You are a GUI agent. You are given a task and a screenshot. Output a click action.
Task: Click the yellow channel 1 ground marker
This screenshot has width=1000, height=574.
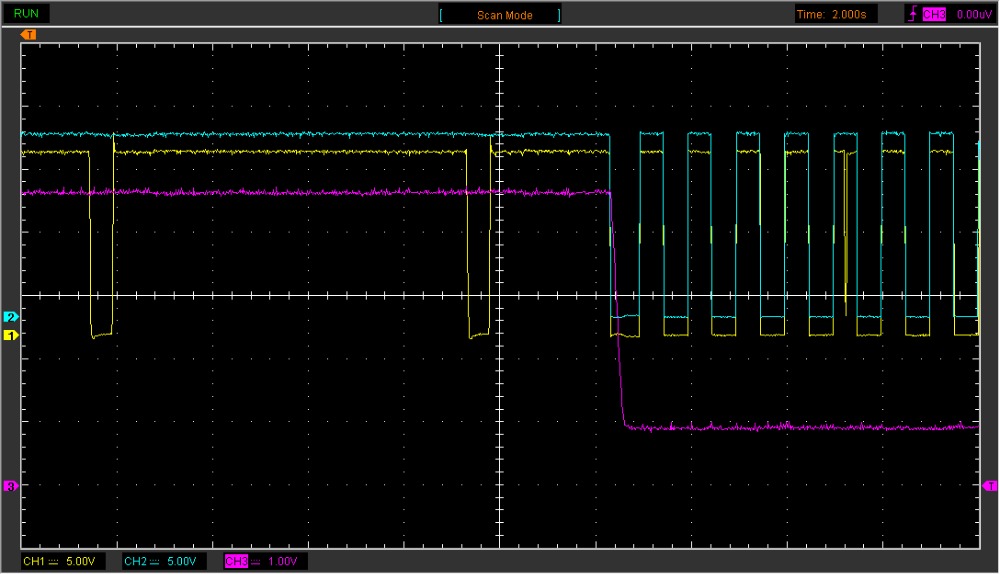click(x=11, y=336)
